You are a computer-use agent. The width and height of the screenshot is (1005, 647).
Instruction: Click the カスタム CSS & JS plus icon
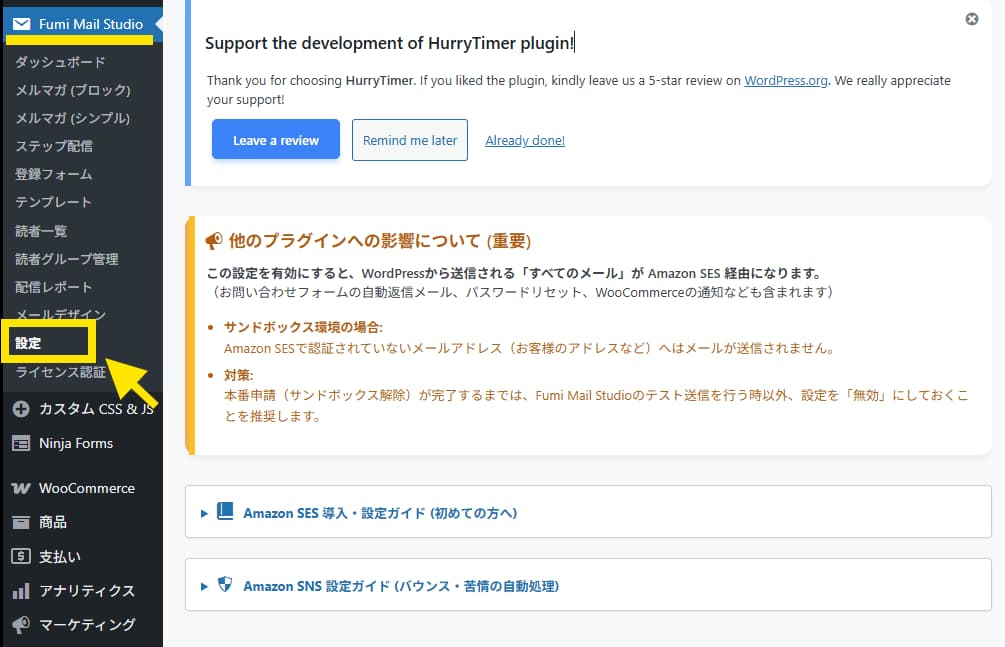click(21, 409)
